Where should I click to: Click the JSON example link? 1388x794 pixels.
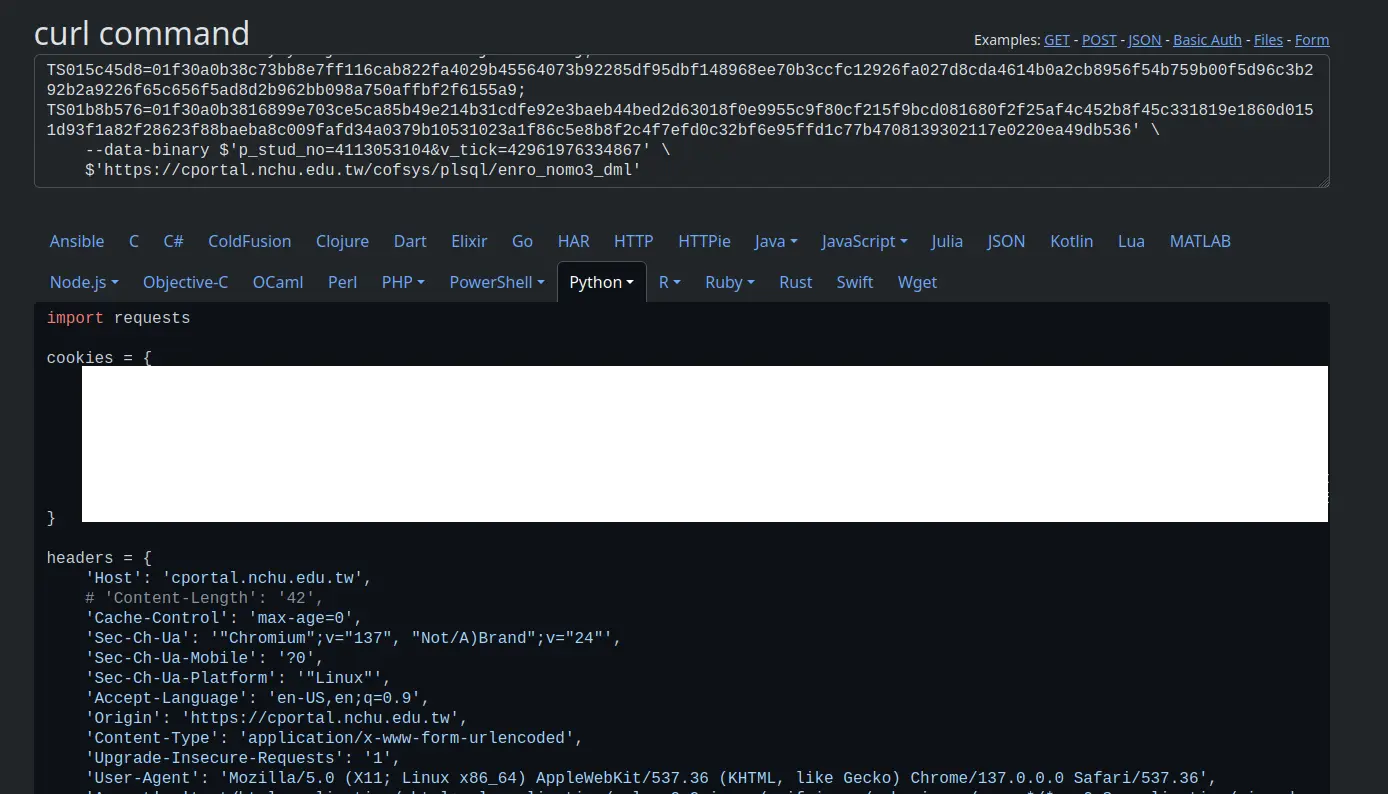pos(1144,40)
